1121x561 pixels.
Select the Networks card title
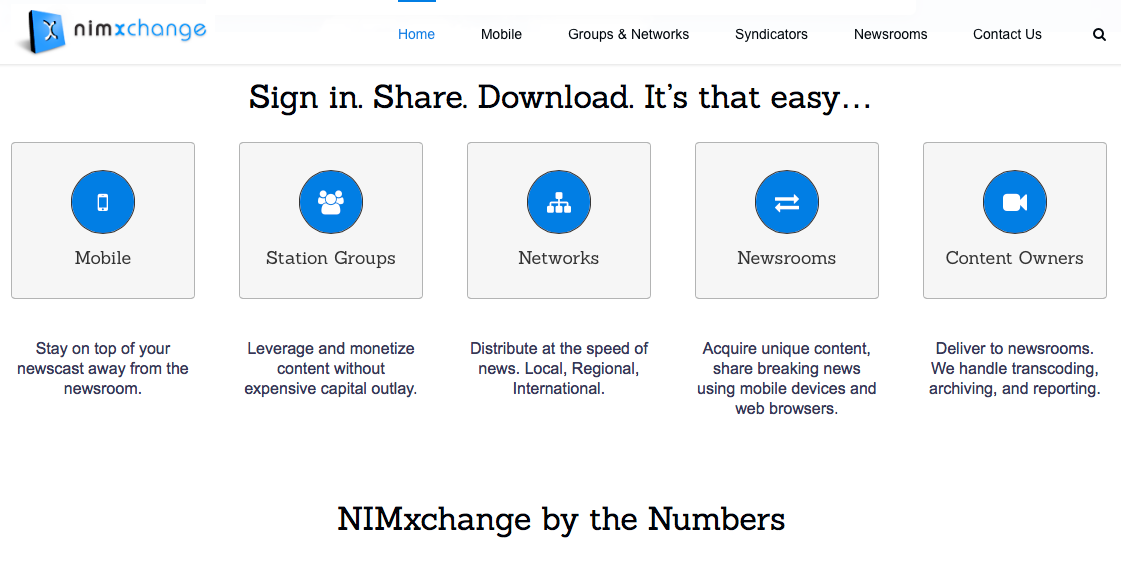click(559, 258)
